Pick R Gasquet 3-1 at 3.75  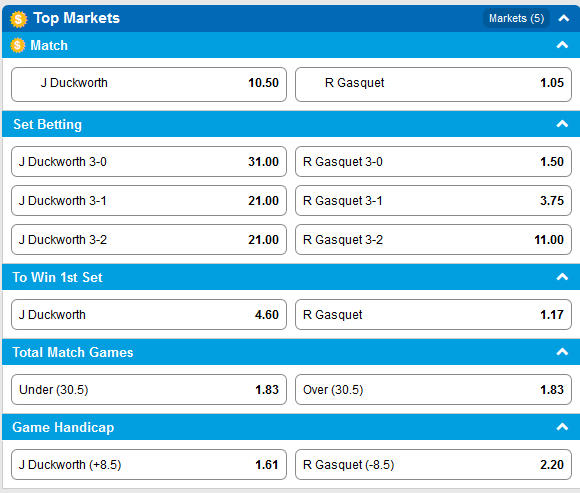click(433, 200)
